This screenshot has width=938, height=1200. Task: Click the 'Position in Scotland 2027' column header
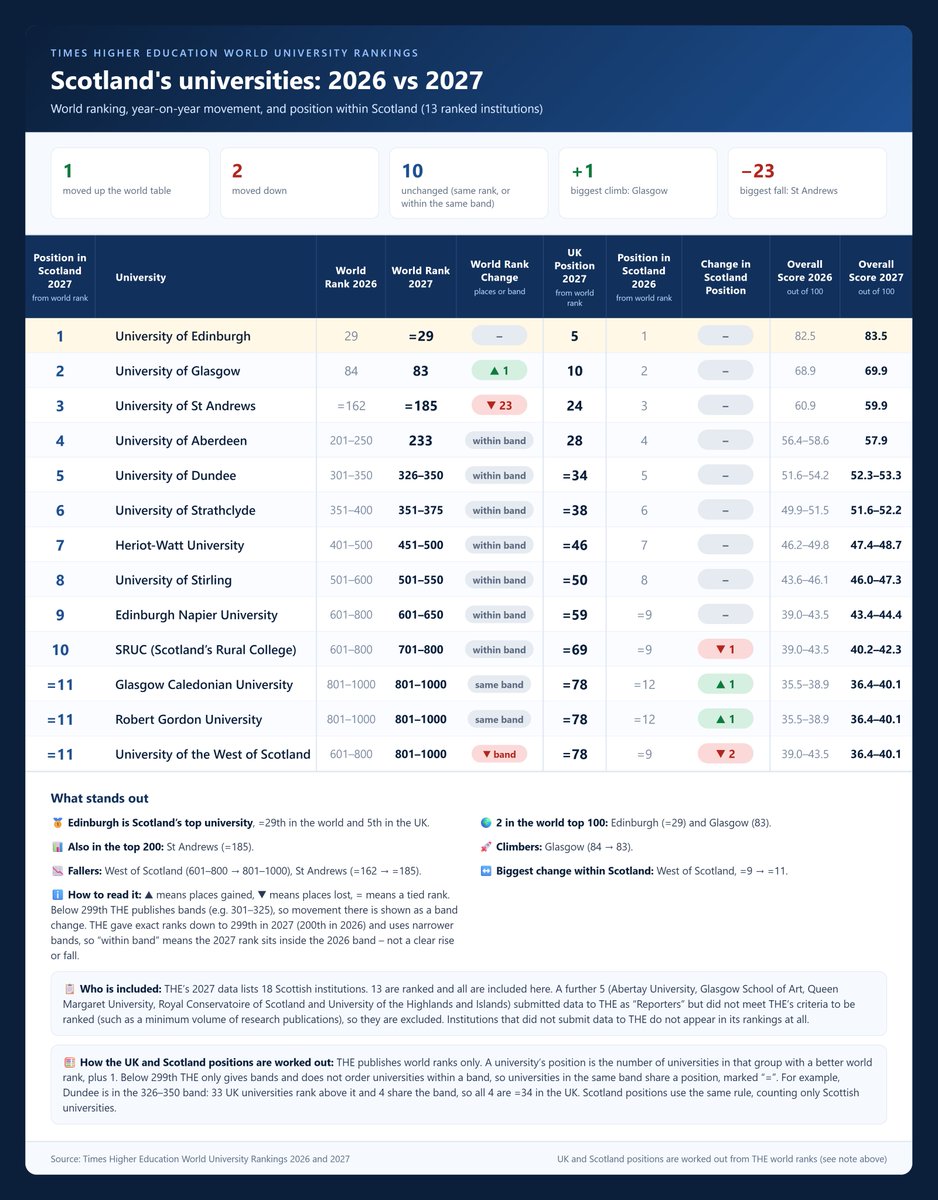(x=60, y=277)
